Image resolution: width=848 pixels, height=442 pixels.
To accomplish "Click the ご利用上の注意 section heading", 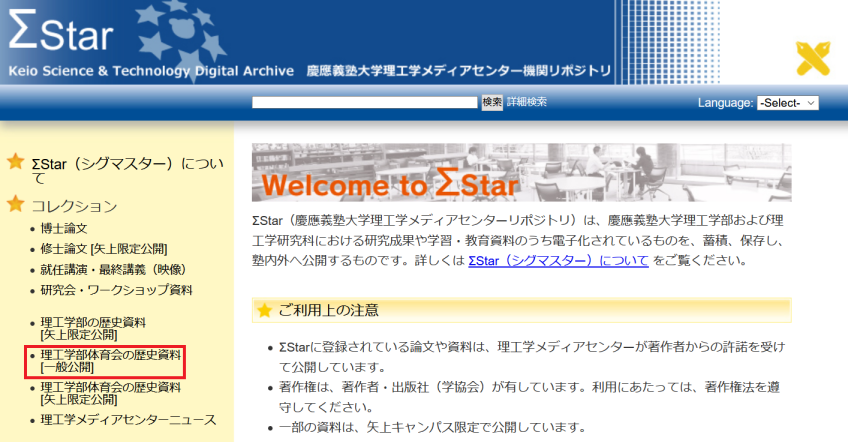I will click(328, 311).
